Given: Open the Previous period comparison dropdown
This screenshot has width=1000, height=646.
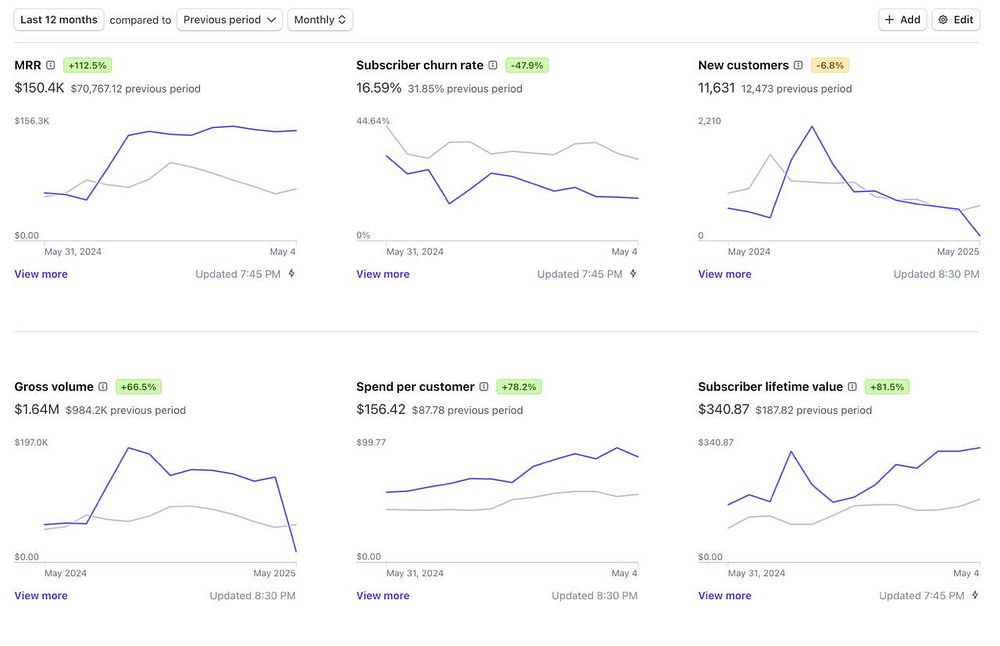Looking at the screenshot, I should coord(230,20).
